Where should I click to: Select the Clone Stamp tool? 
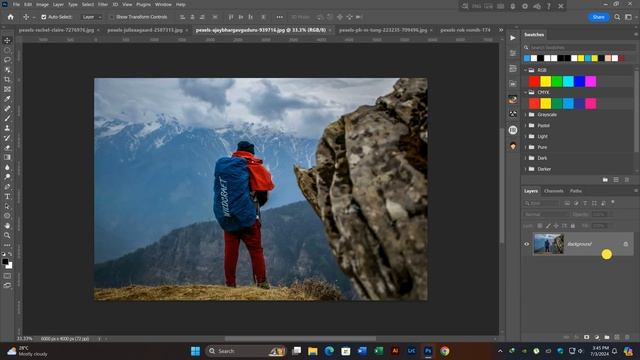click(7, 128)
